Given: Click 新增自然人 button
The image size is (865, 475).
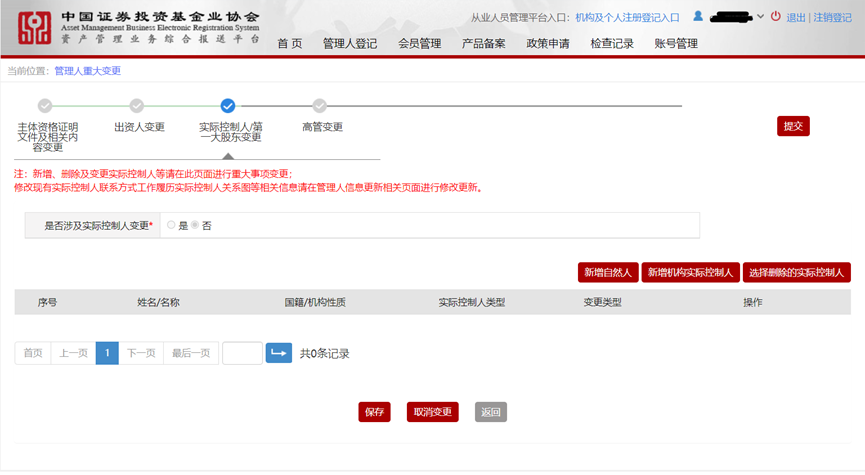Looking at the screenshot, I should (x=608, y=273).
